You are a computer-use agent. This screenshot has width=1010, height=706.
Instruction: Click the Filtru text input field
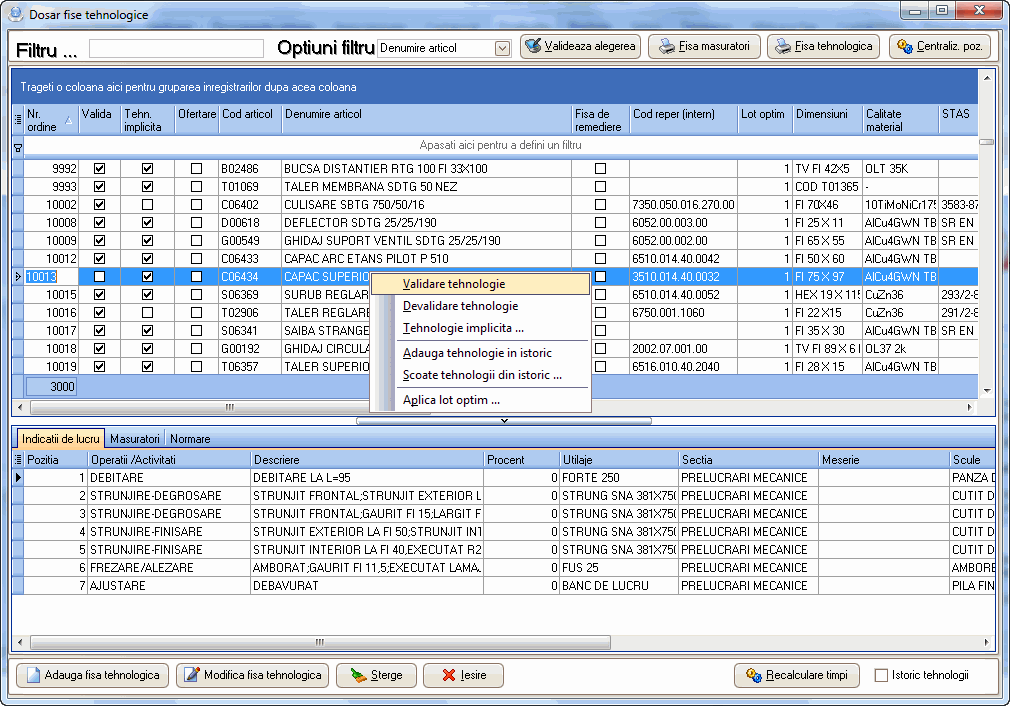176,48
